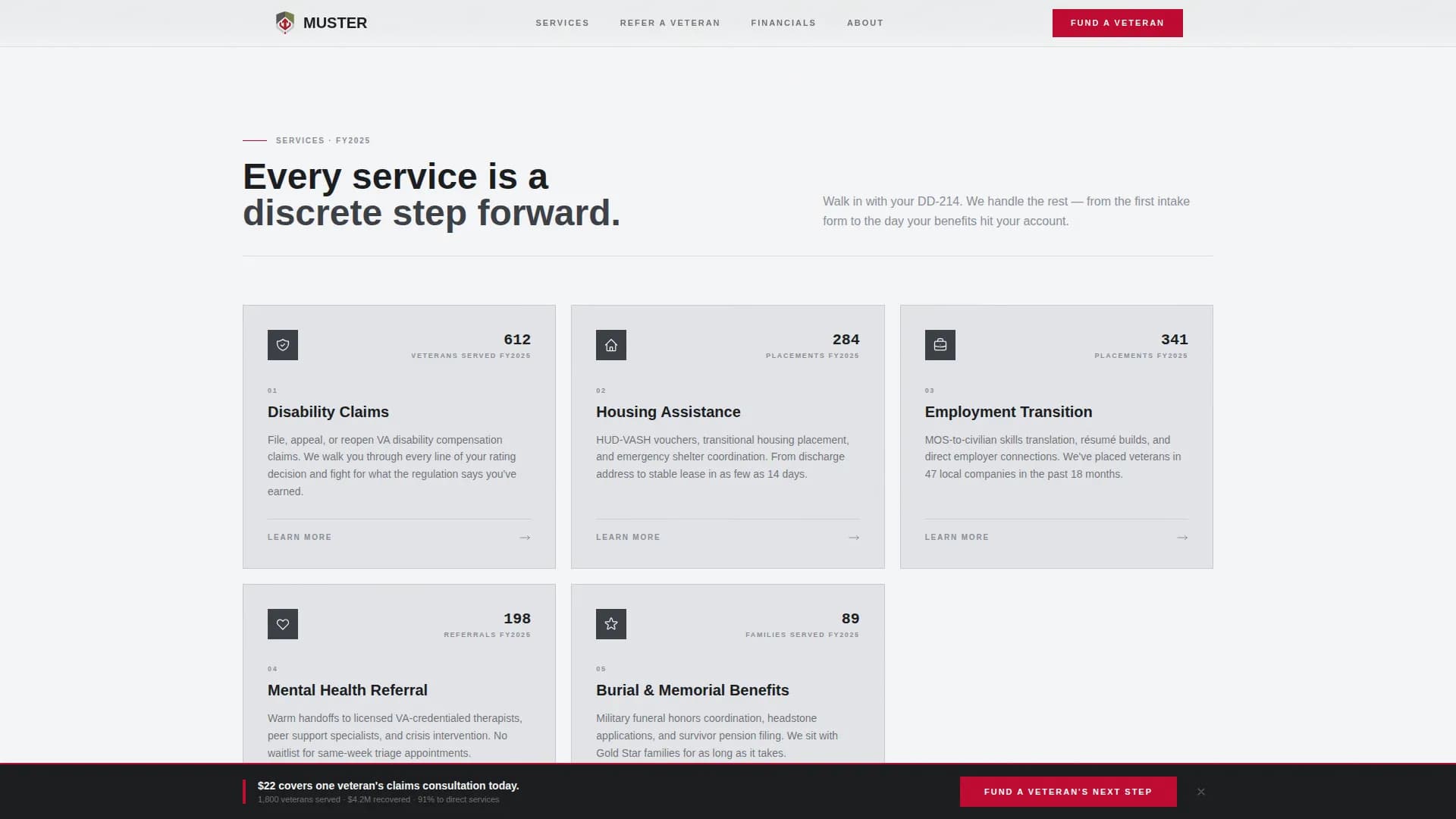
Task: Click the File, appeal, or reopen description
Action: pyautogui.click(x=392, y=466)
